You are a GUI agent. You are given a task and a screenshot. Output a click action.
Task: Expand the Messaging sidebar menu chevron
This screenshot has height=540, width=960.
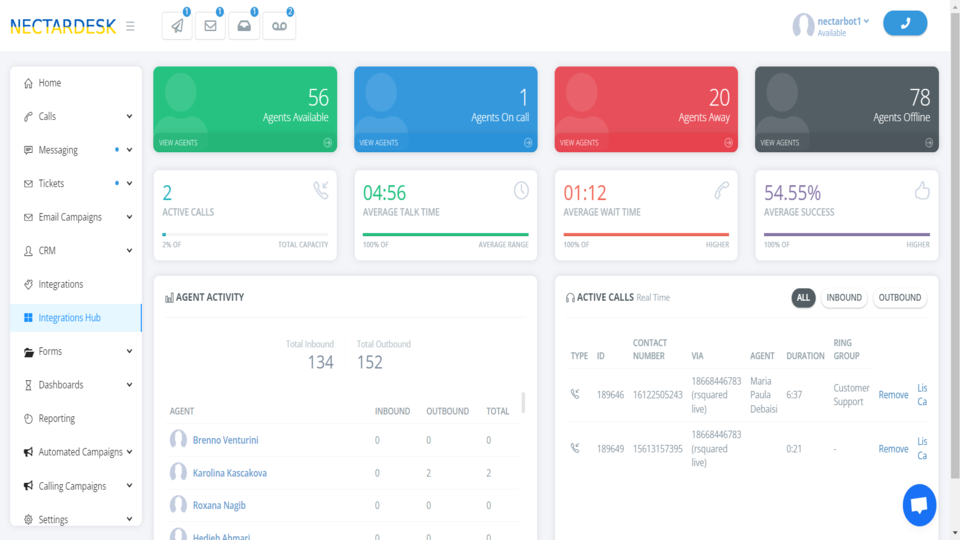[129, 150]
